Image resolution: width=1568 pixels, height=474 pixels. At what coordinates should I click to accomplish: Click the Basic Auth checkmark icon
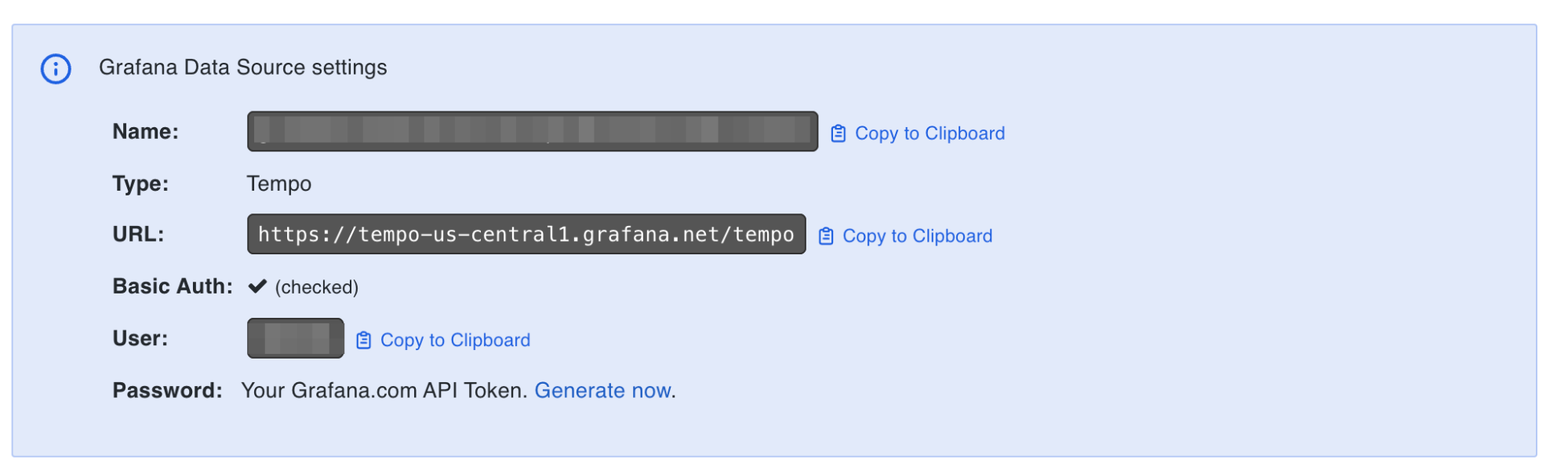pyautogui.click(x=257, y=286)
